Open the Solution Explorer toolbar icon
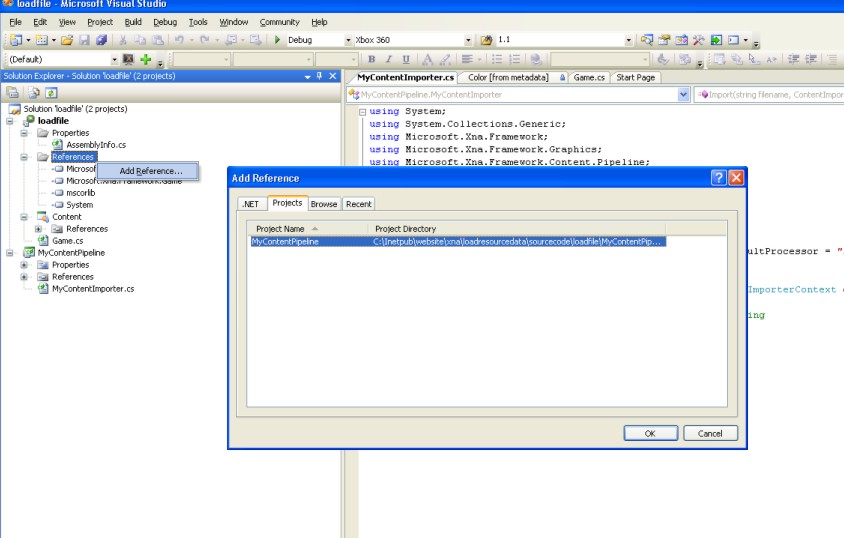844x538 pixels. pos(646,40)
